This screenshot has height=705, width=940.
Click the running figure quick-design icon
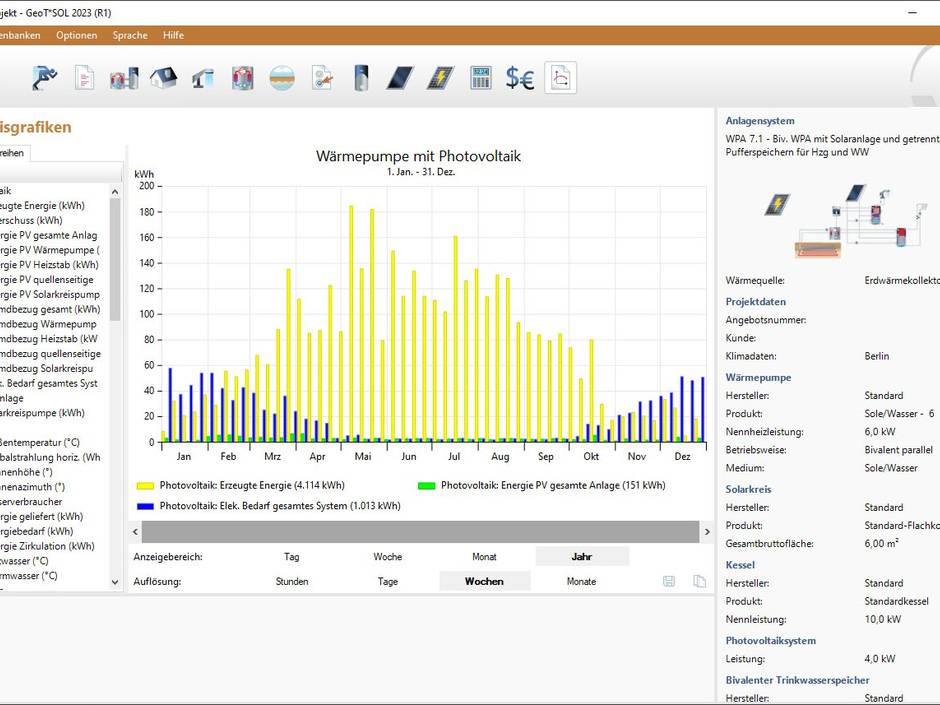coord(44,78)
